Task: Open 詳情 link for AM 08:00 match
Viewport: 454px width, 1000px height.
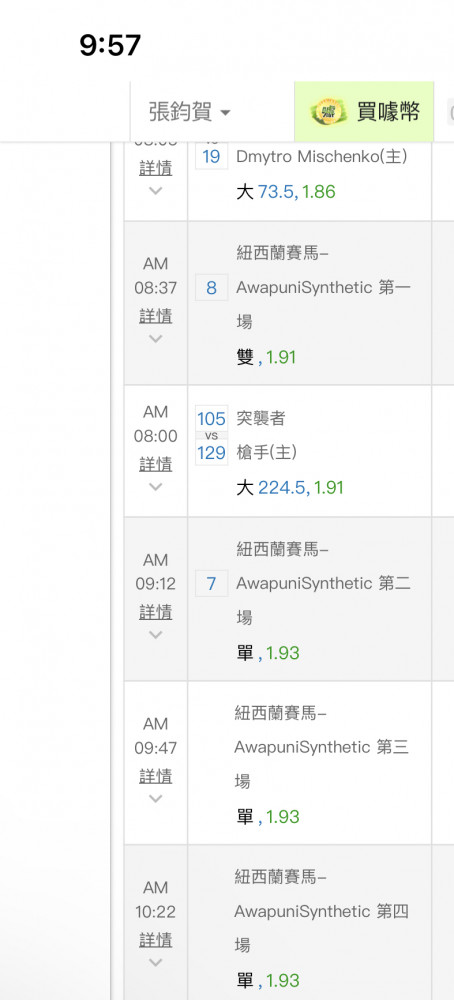Action: (x=156, y=464)
